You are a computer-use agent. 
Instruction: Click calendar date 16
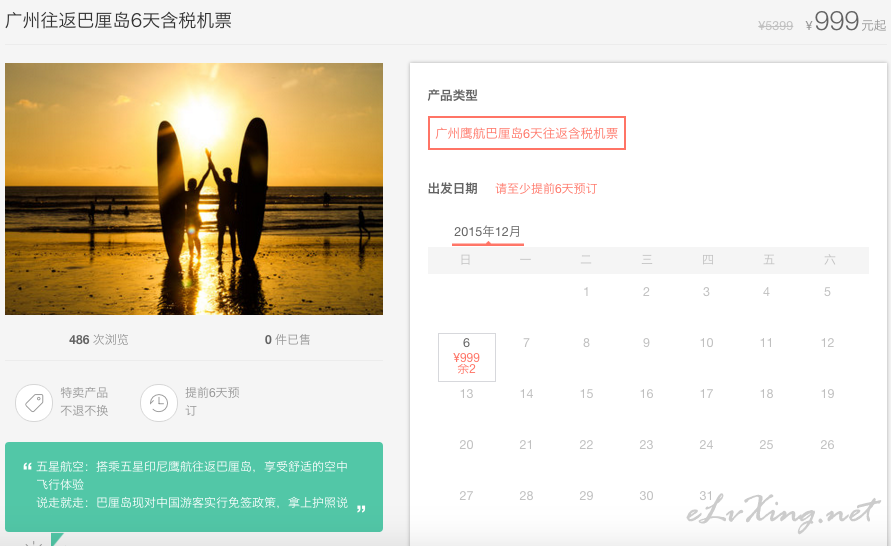tap(647, 394)
